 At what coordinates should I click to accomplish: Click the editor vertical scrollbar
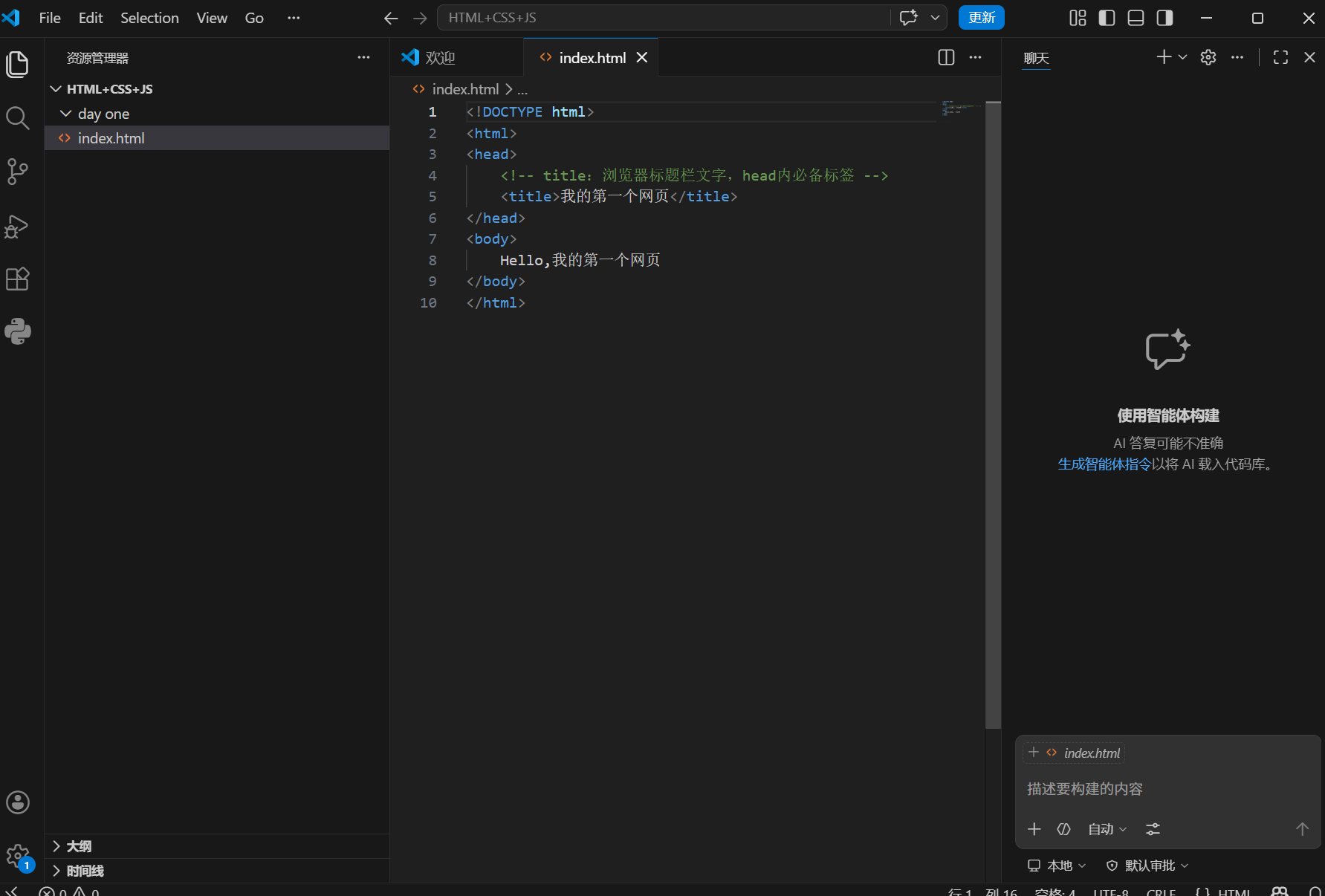(x=993, y=415)
